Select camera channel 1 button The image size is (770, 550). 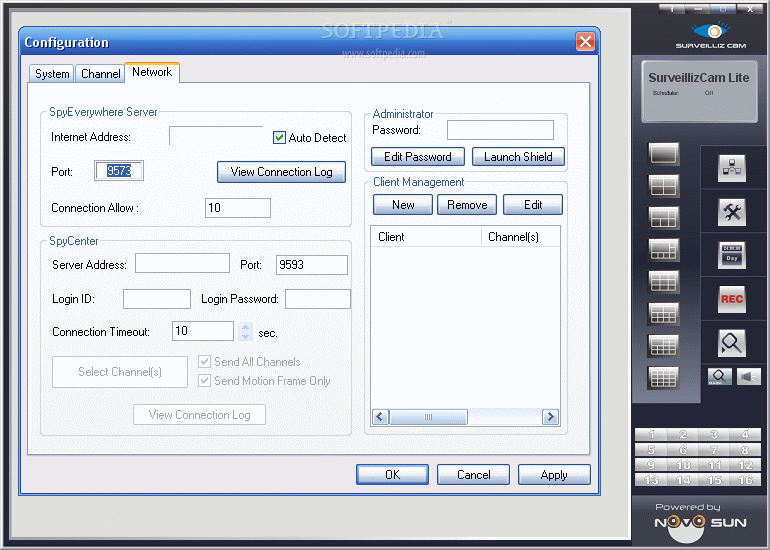coord(651,435)
